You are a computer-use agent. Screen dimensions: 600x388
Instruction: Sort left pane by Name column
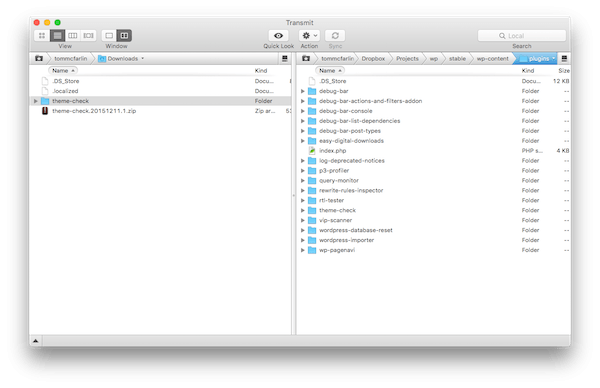coord(63,70)
